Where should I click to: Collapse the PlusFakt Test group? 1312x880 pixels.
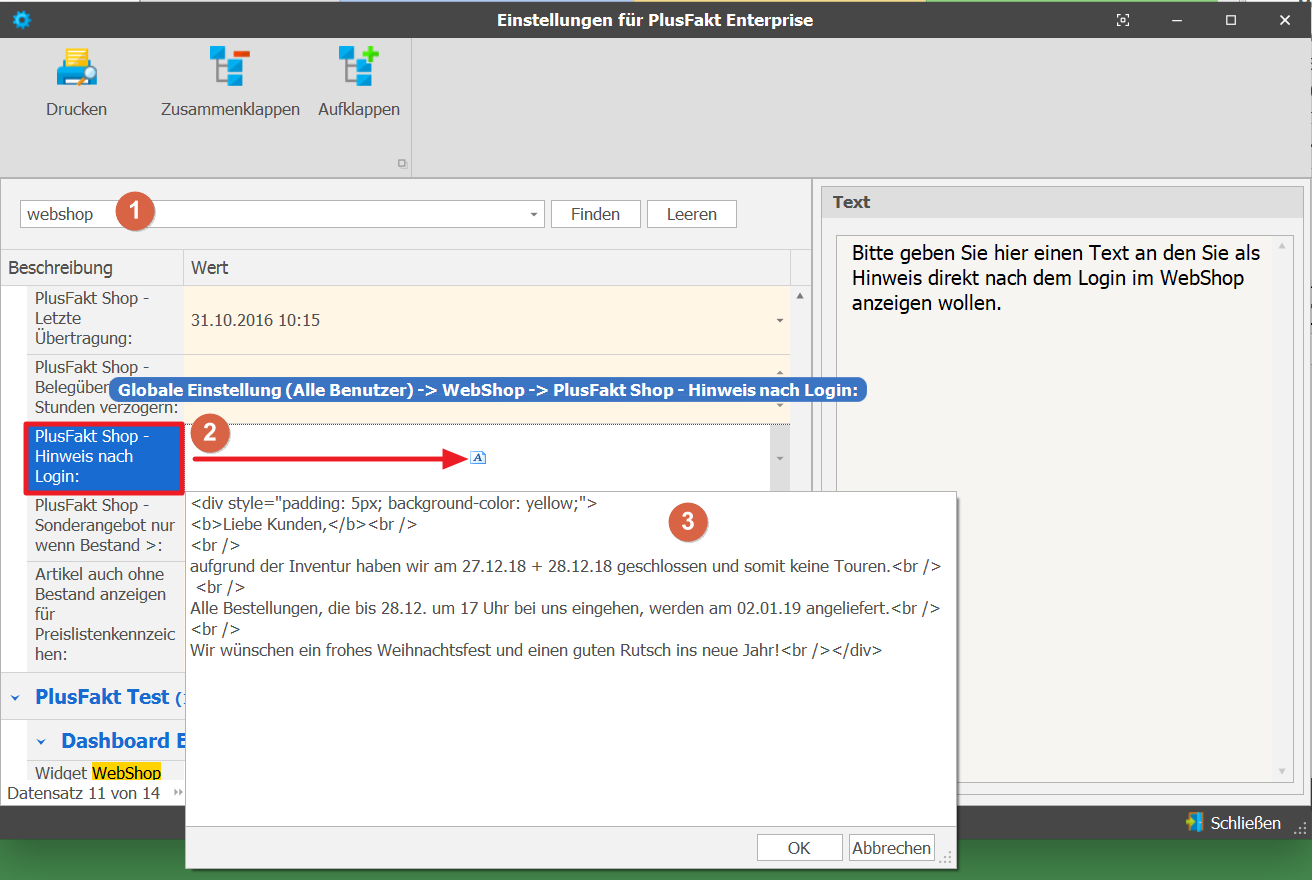pos(15,698)
